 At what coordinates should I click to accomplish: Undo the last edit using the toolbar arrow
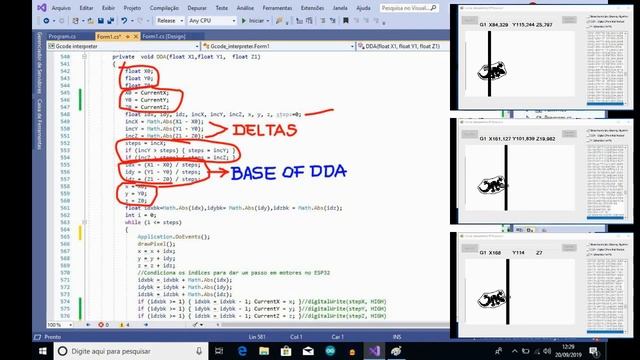coord(124,20)
